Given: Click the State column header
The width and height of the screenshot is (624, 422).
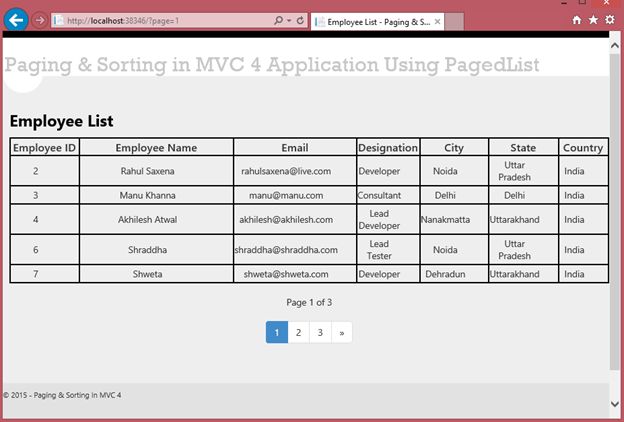Looking at the screenshot, I should pyautogui.click(x=523, y=148).
